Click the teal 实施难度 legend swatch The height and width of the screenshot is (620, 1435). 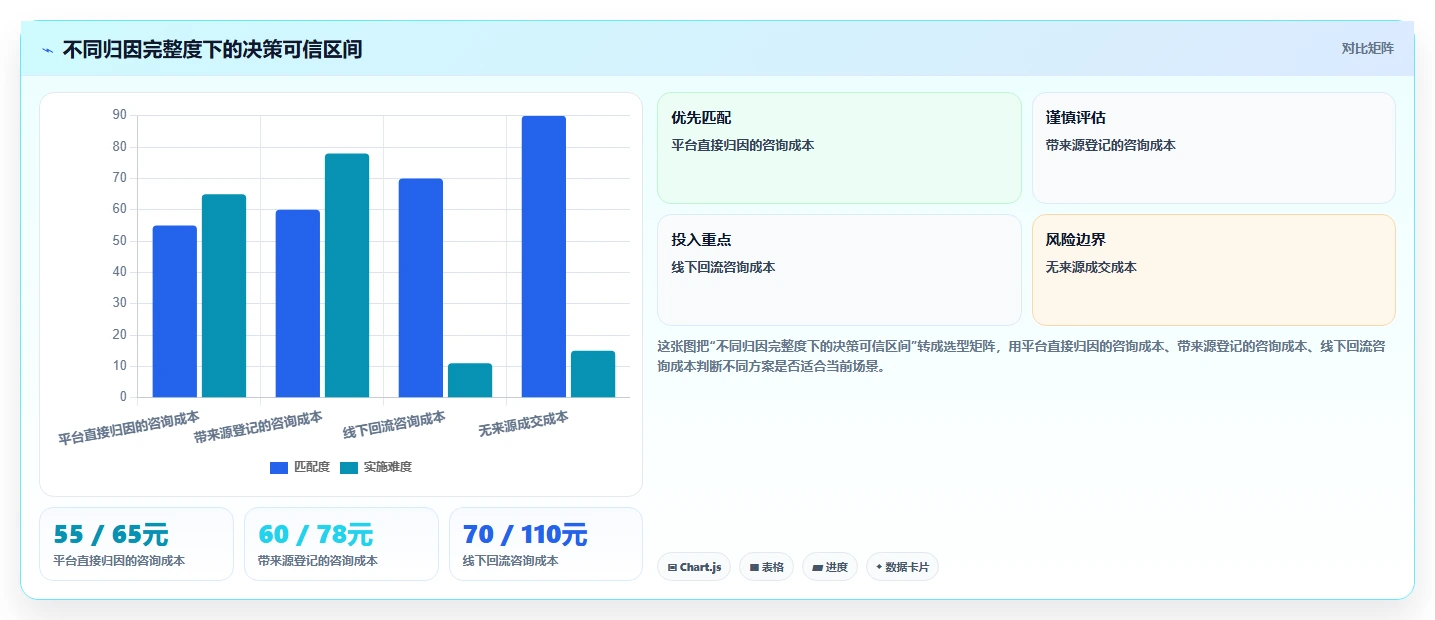pyautogui.click(x=349, y=468)
